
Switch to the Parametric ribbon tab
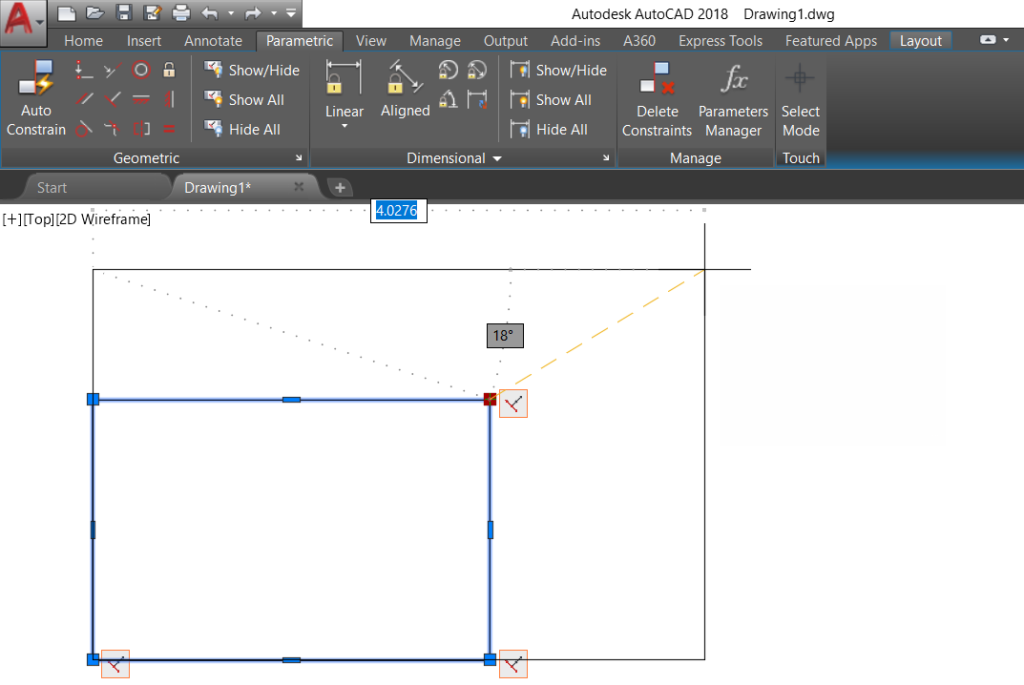(x=300, y=40)
